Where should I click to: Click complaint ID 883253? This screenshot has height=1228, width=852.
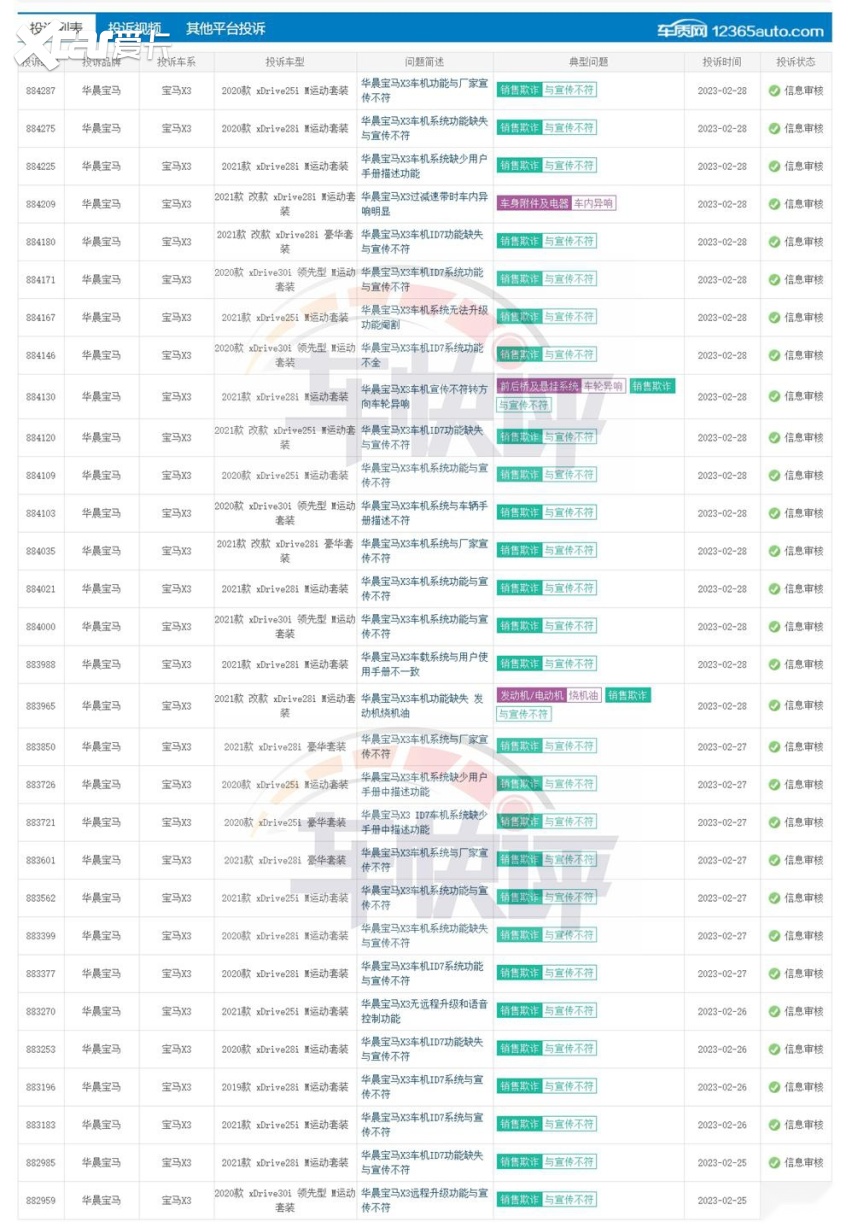coord(41,1049)
